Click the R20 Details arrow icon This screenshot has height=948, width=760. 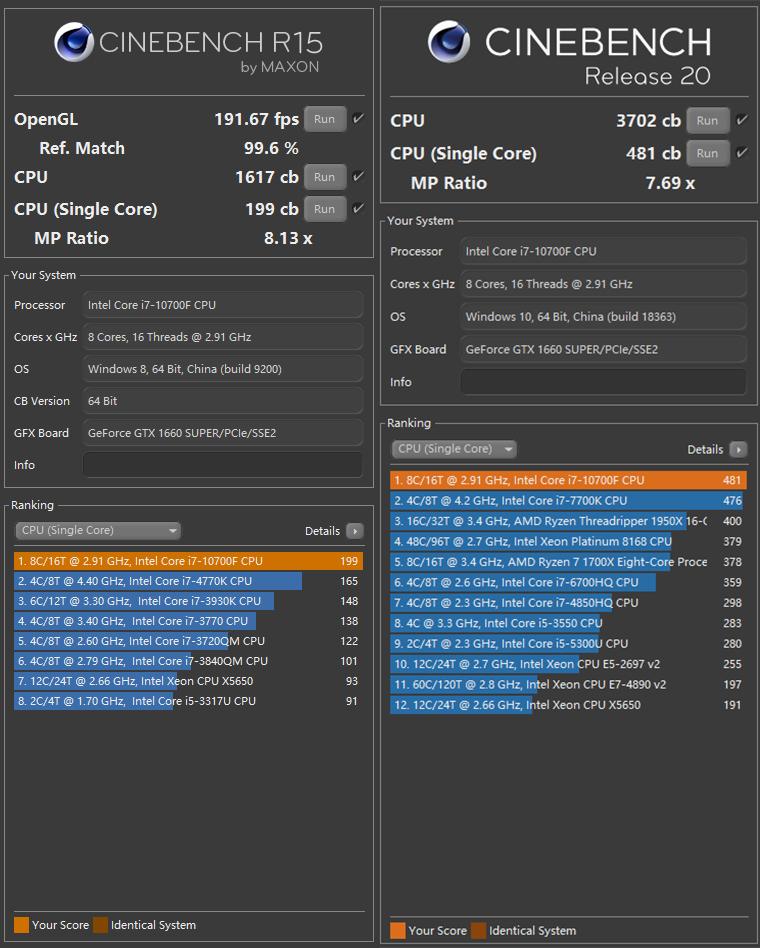click(x=738, y=450)
